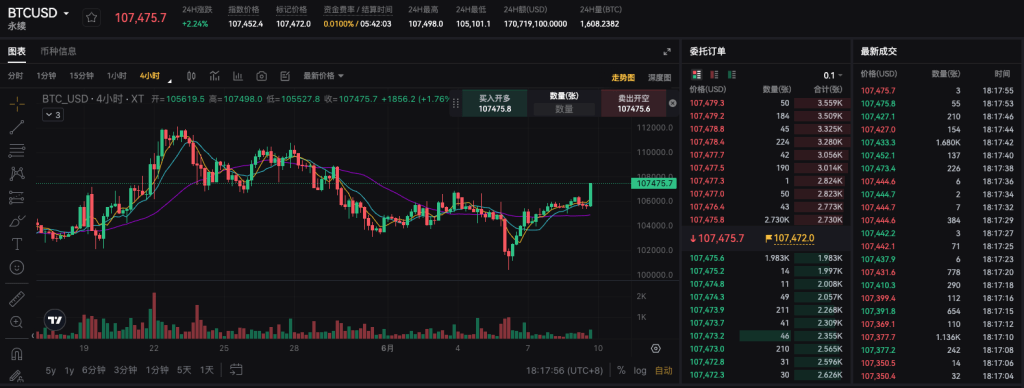This screenshot has width=1024, height=388.
Task: Click the TradingView logo on chart
Action: 55,320
